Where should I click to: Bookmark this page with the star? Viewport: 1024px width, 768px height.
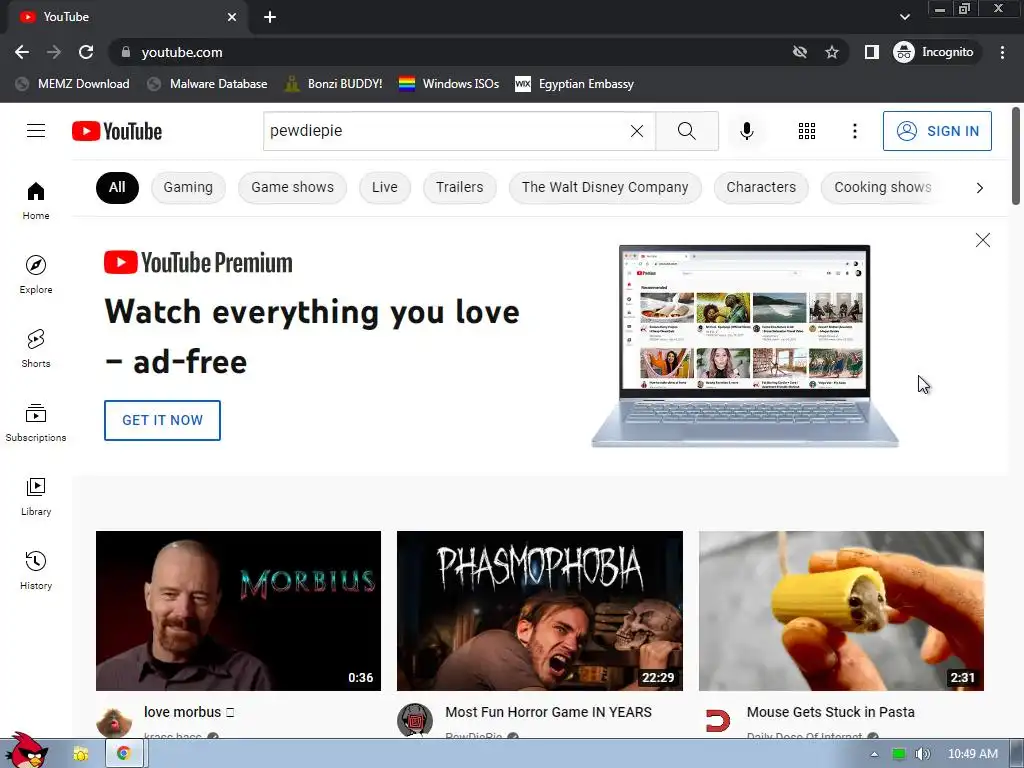(831, 52)
